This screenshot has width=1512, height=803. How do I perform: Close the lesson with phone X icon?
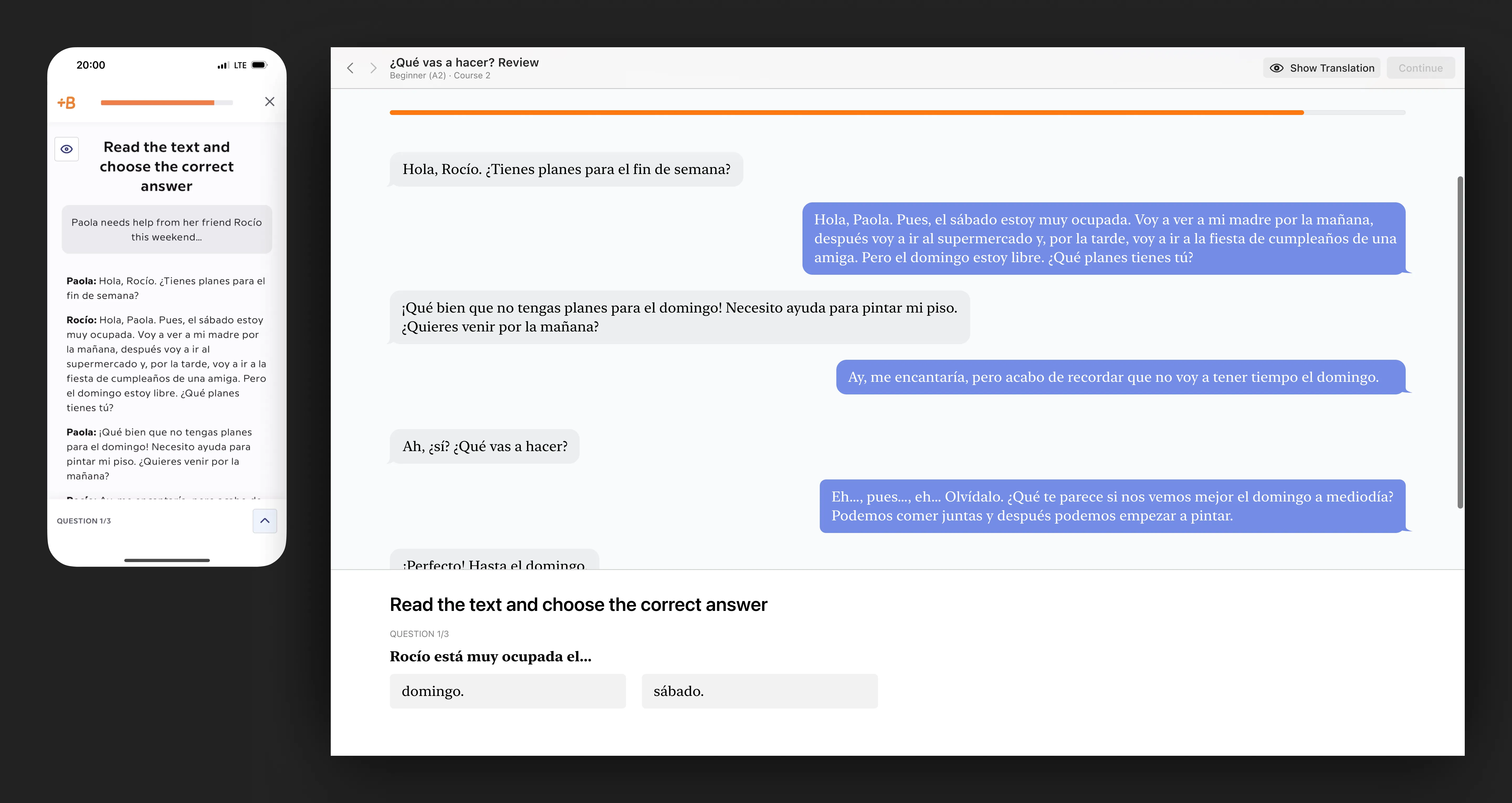[x=269, y=102]
